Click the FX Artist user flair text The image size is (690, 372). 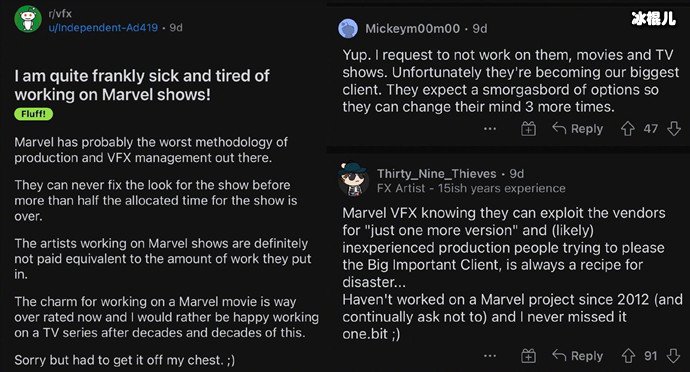[471, 188]
